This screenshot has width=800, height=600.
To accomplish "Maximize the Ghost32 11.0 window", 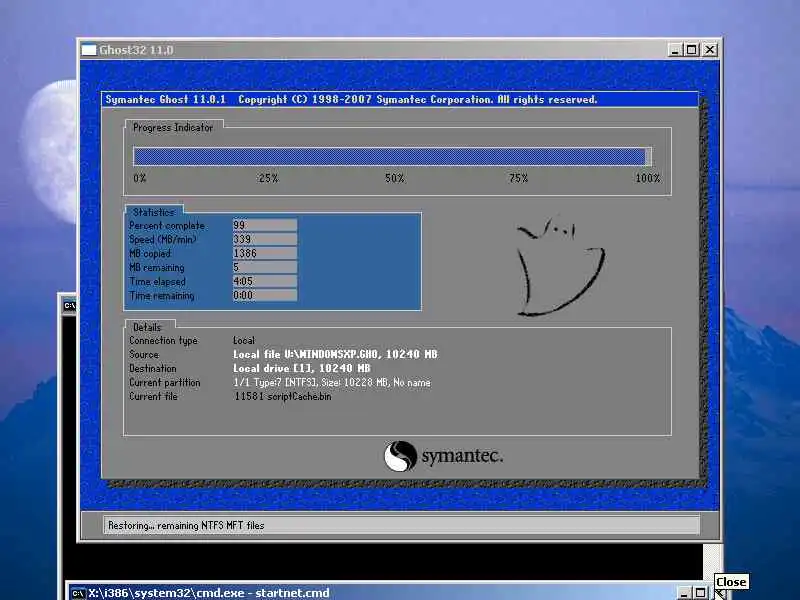I will point(692,50).
